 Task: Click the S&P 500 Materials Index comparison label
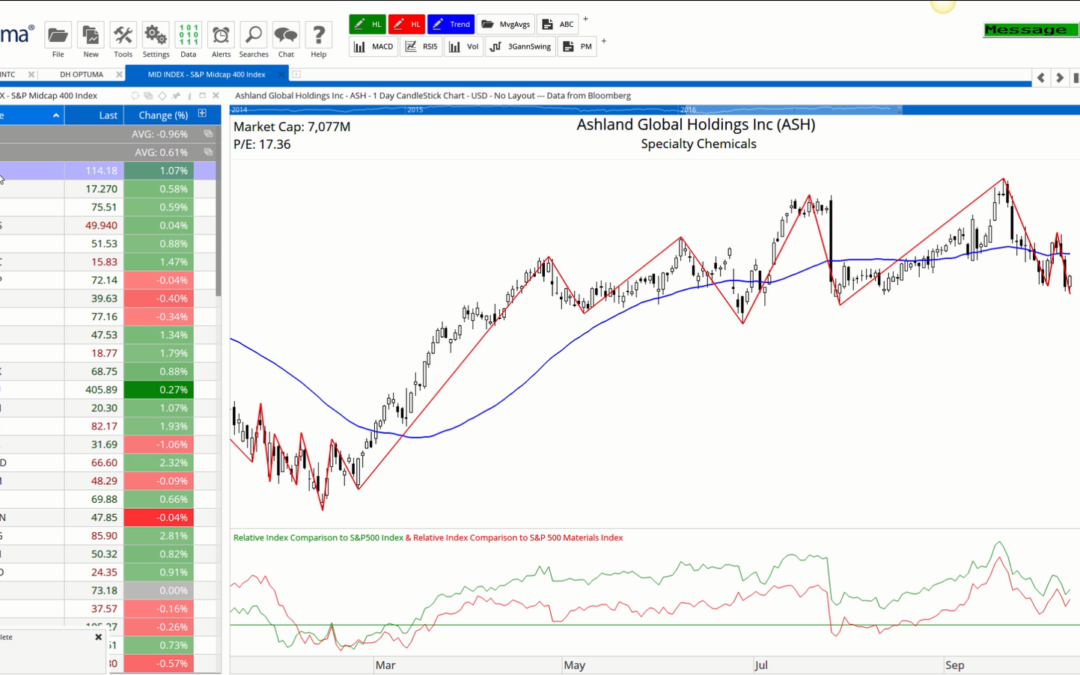tap(518, 537)
